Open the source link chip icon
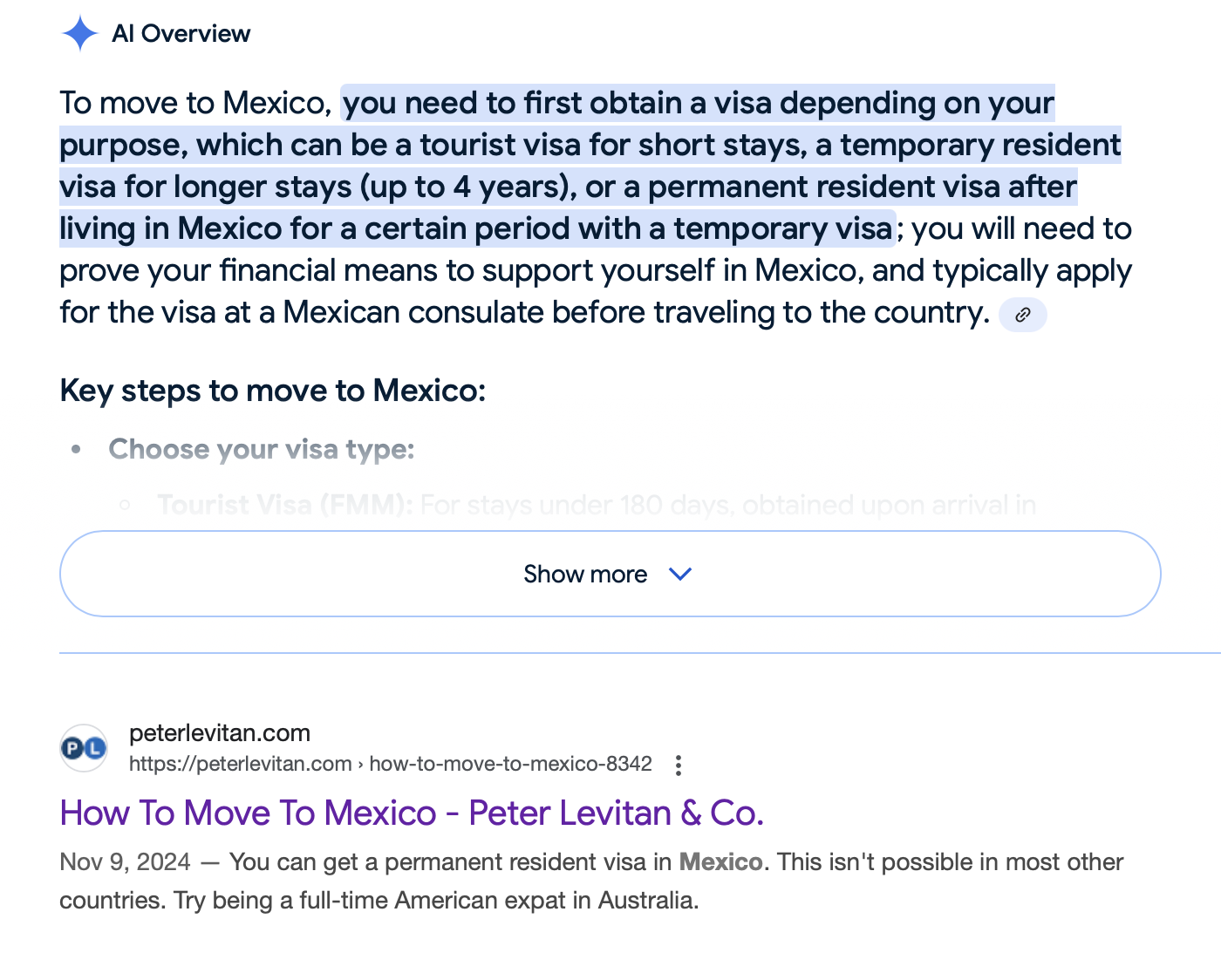 [1022, 315]
